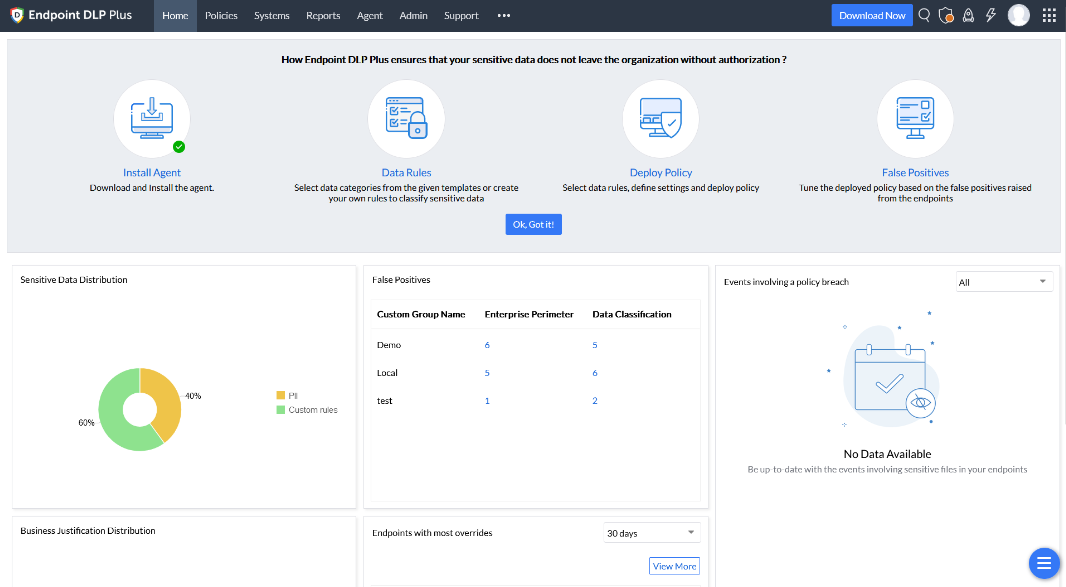Screen dimensions: 1066x587
Task: Expand the more menu via the ellipsis
Action: [x=504, y=15]
